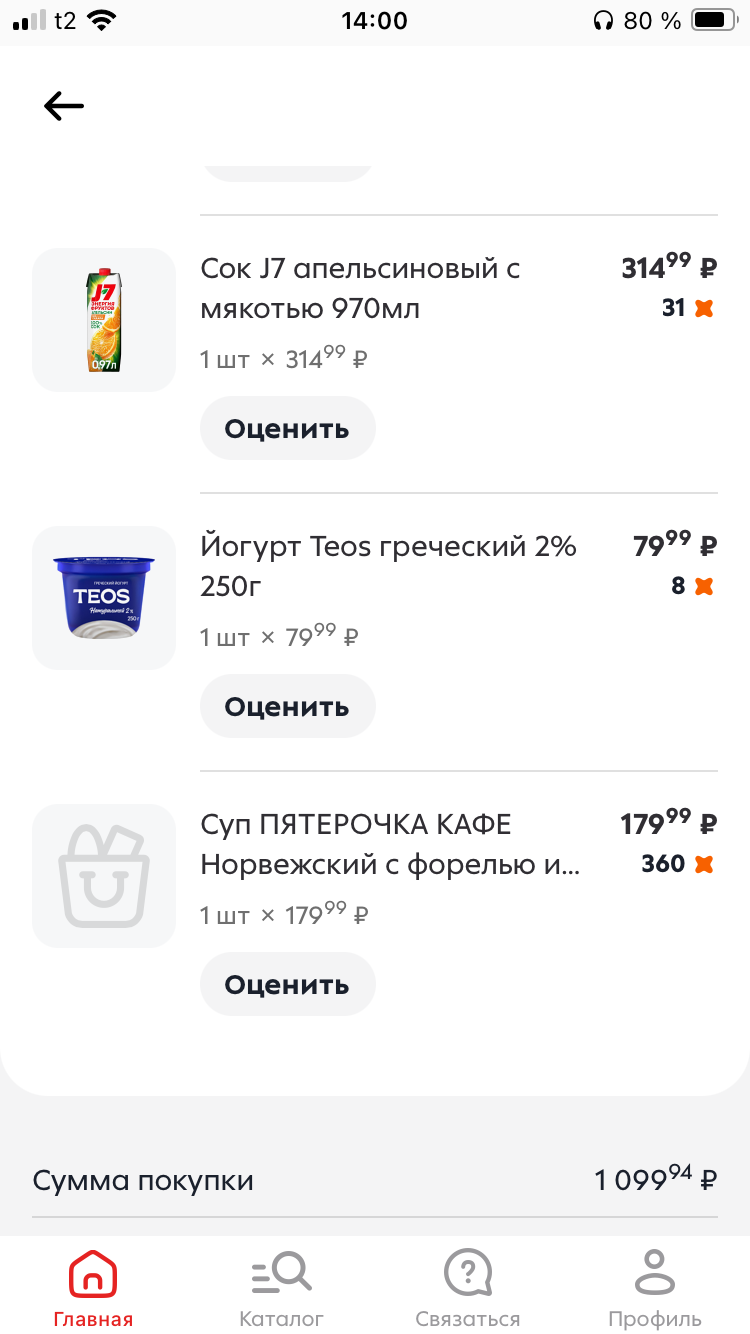
Task: Tap the Teos yogurt product image
Action: point(104,598)
